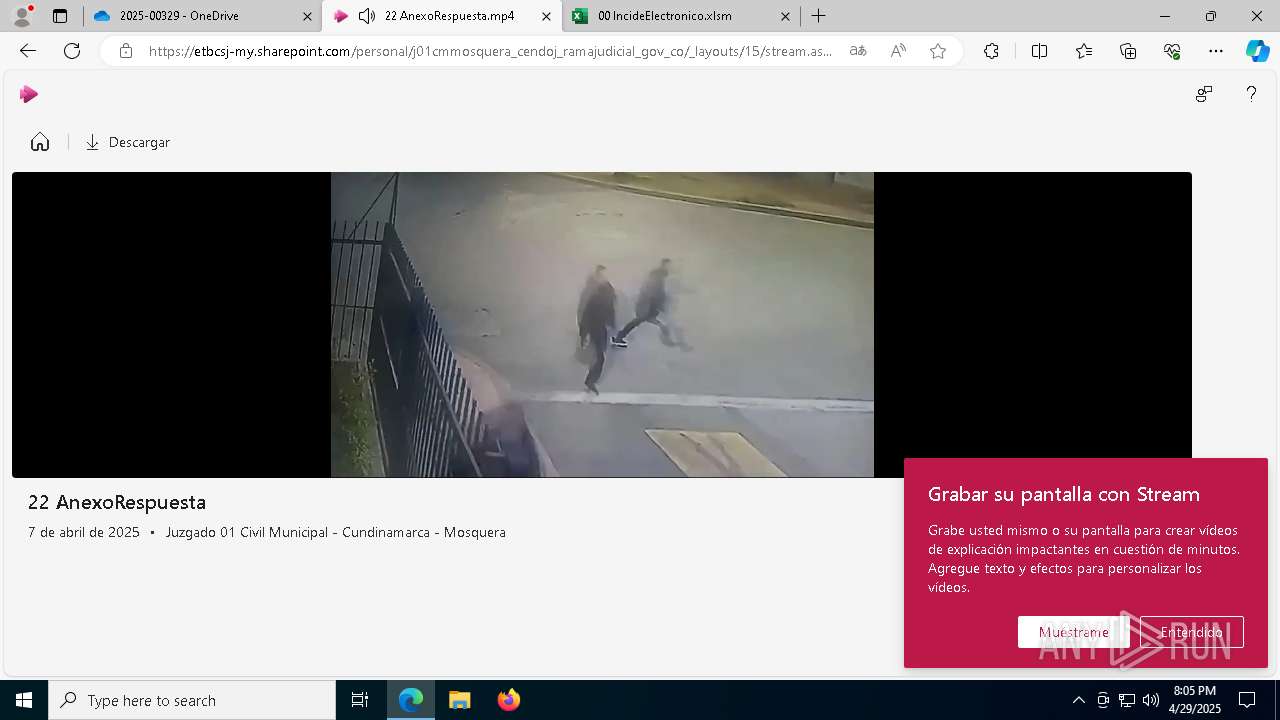Enable split screen view
Image resolution: width=1280 pixels, height=720 pixels.
[x=1039, y=51]
